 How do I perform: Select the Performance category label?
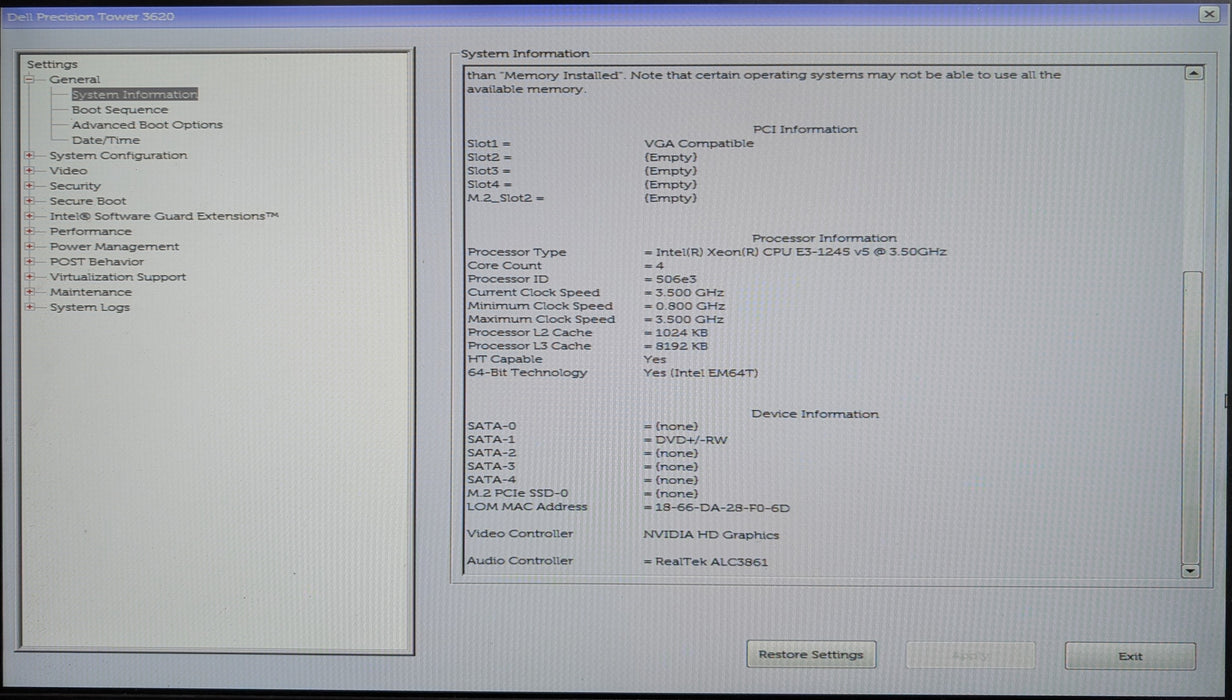point(90,231)
